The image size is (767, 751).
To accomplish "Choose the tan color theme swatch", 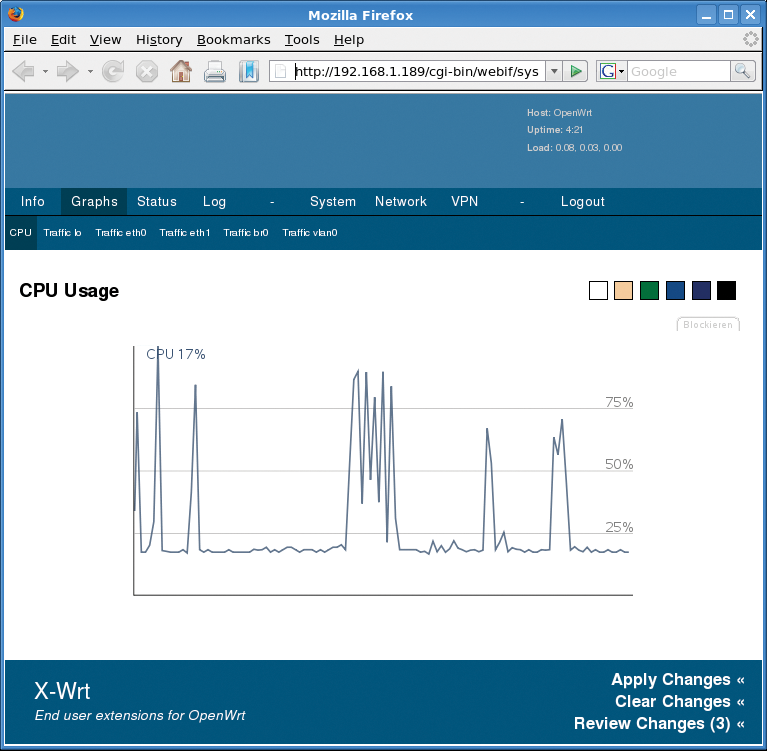I will pos(623,290).
